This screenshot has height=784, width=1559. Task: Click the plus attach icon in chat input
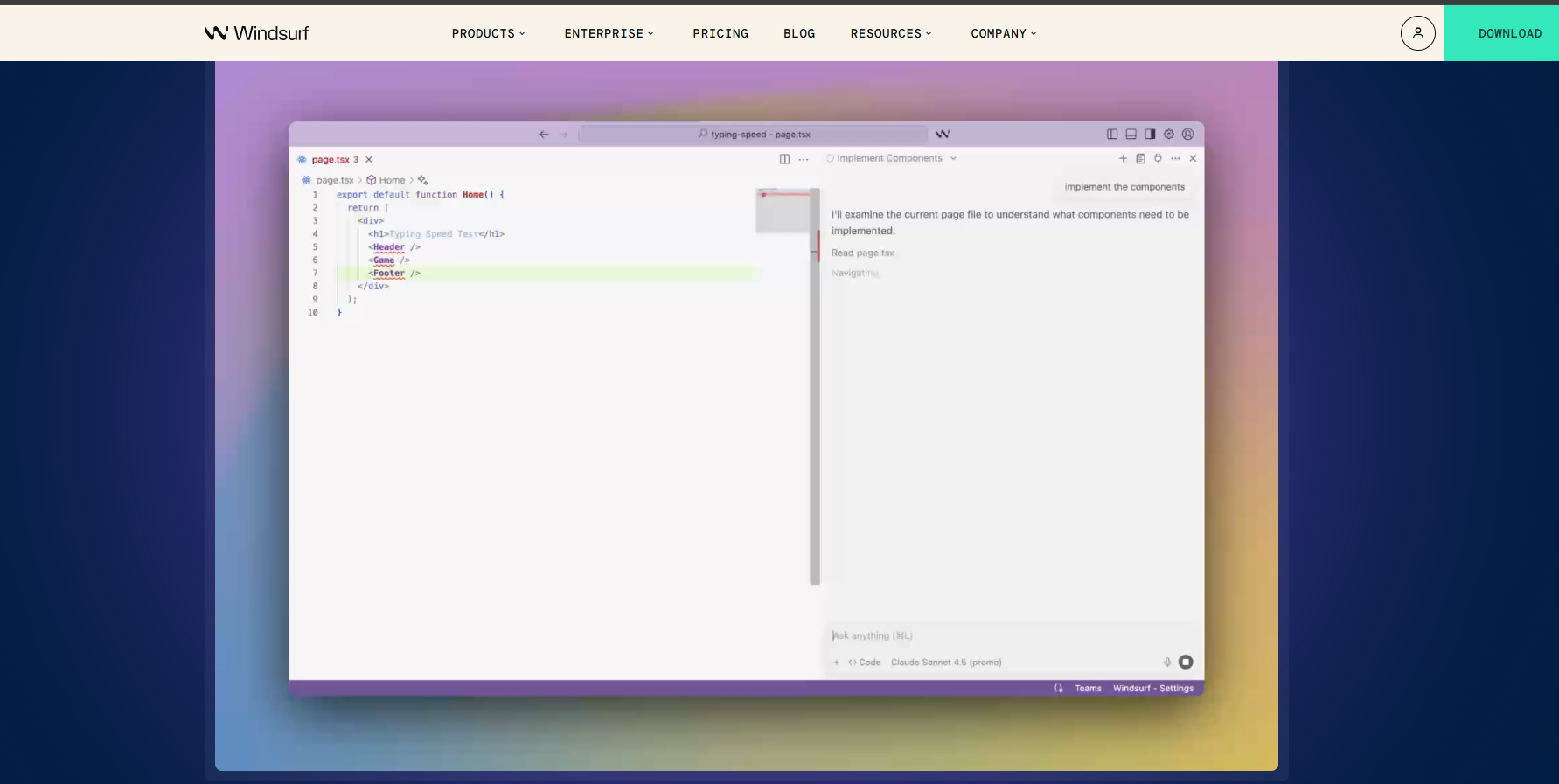[837, 663]
